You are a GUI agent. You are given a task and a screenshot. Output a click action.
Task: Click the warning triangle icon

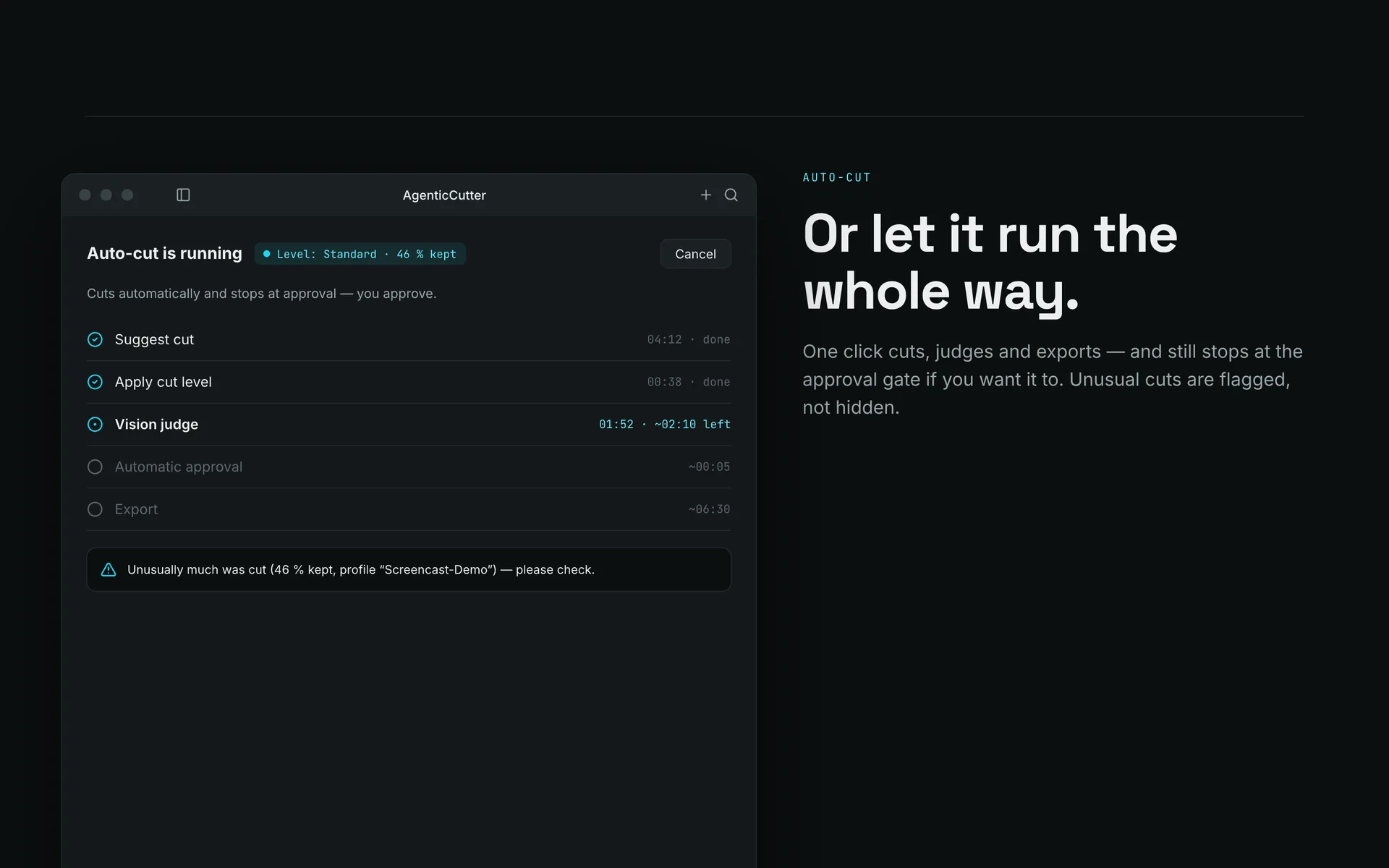pos(109,570)
